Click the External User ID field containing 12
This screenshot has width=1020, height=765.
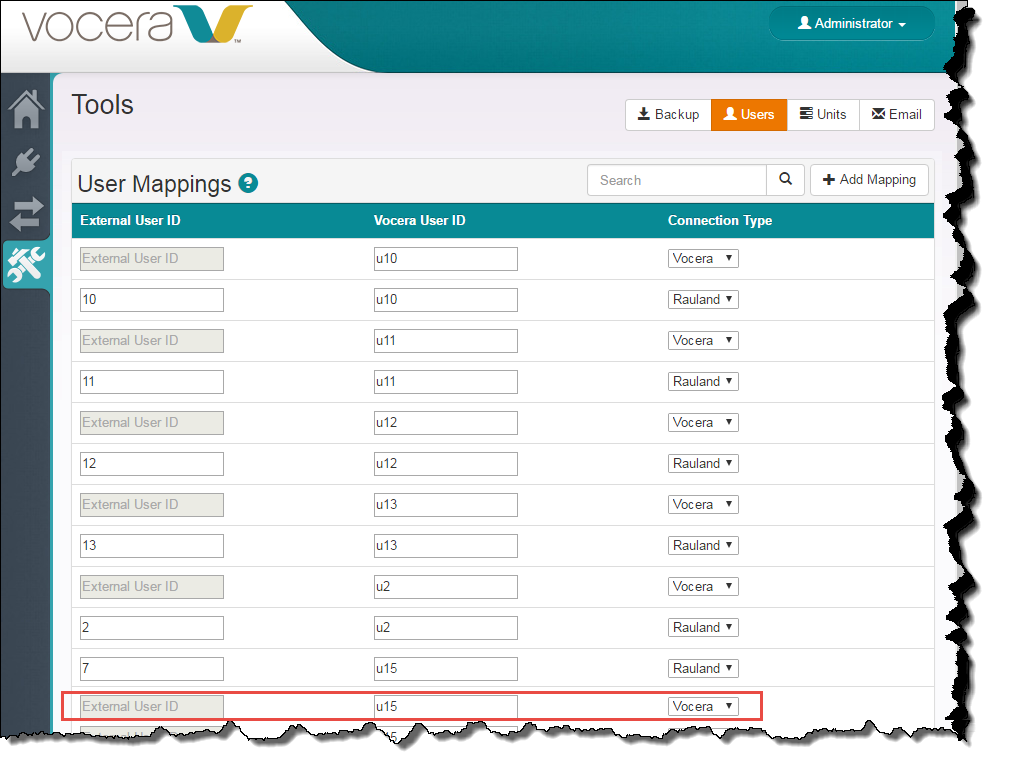click(152, 464)
